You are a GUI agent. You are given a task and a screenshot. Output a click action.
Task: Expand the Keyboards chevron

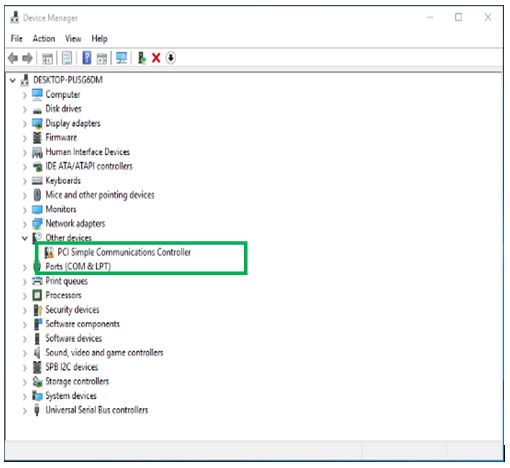25,181
